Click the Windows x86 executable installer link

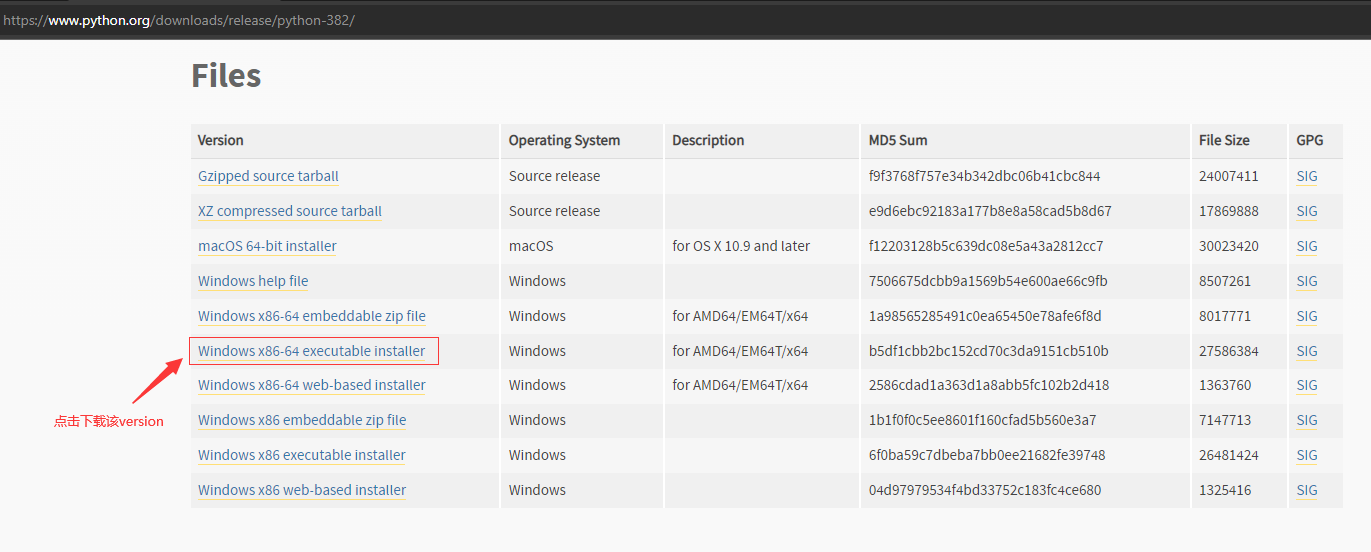pyautogui.click(x=302, y=455)
